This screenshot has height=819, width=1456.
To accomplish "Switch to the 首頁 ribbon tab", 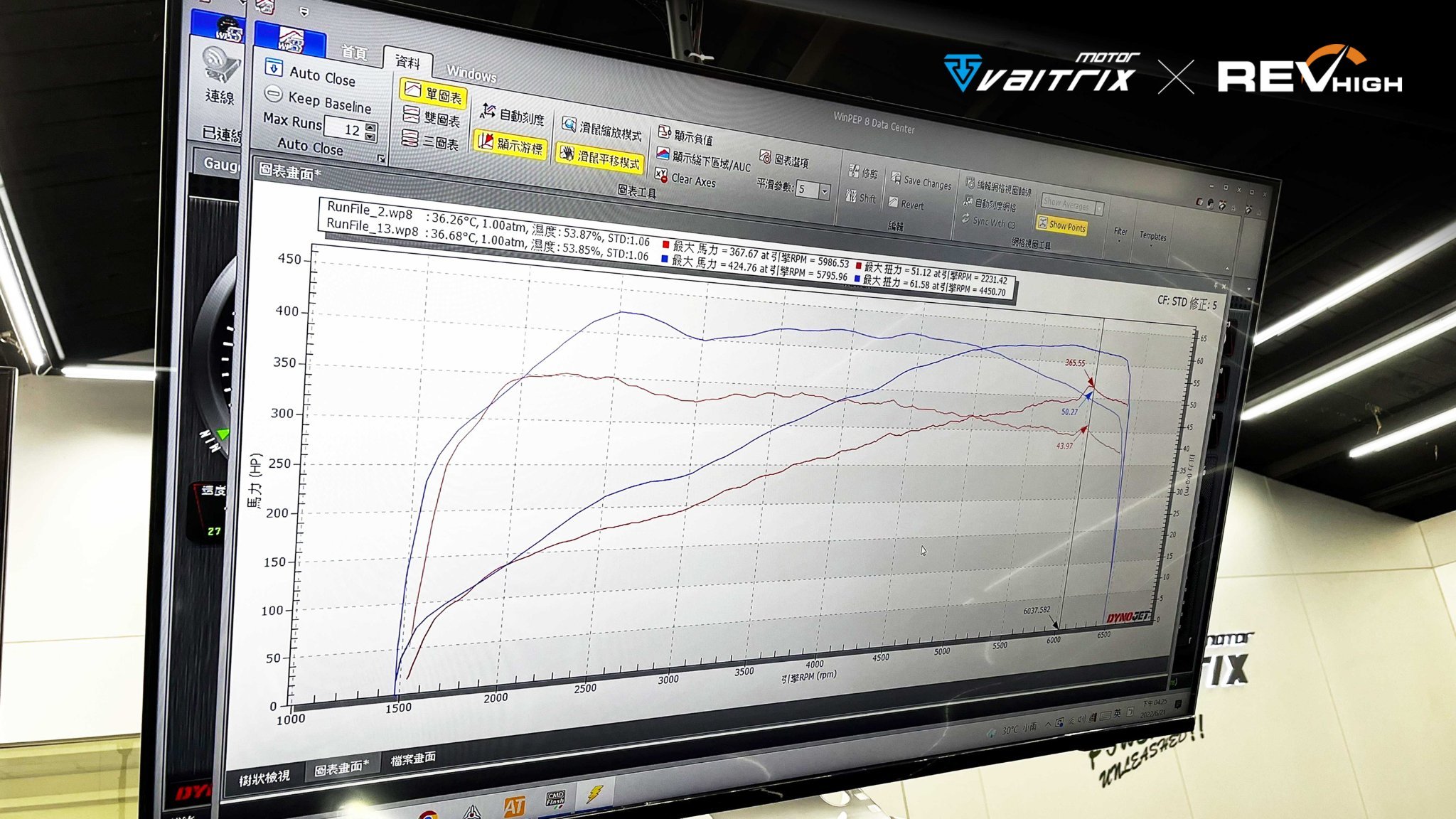I will (353, 52).
